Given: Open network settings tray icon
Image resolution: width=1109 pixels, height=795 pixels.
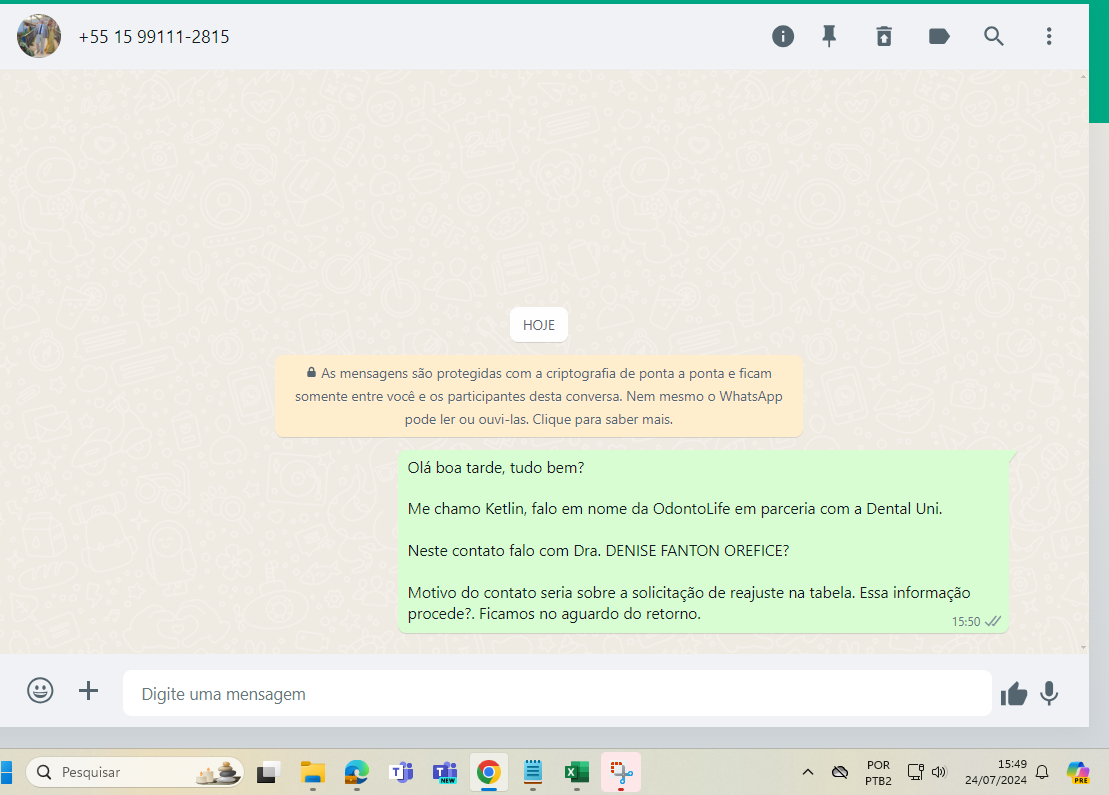Looking at the screenshot, I should (916, 772).
